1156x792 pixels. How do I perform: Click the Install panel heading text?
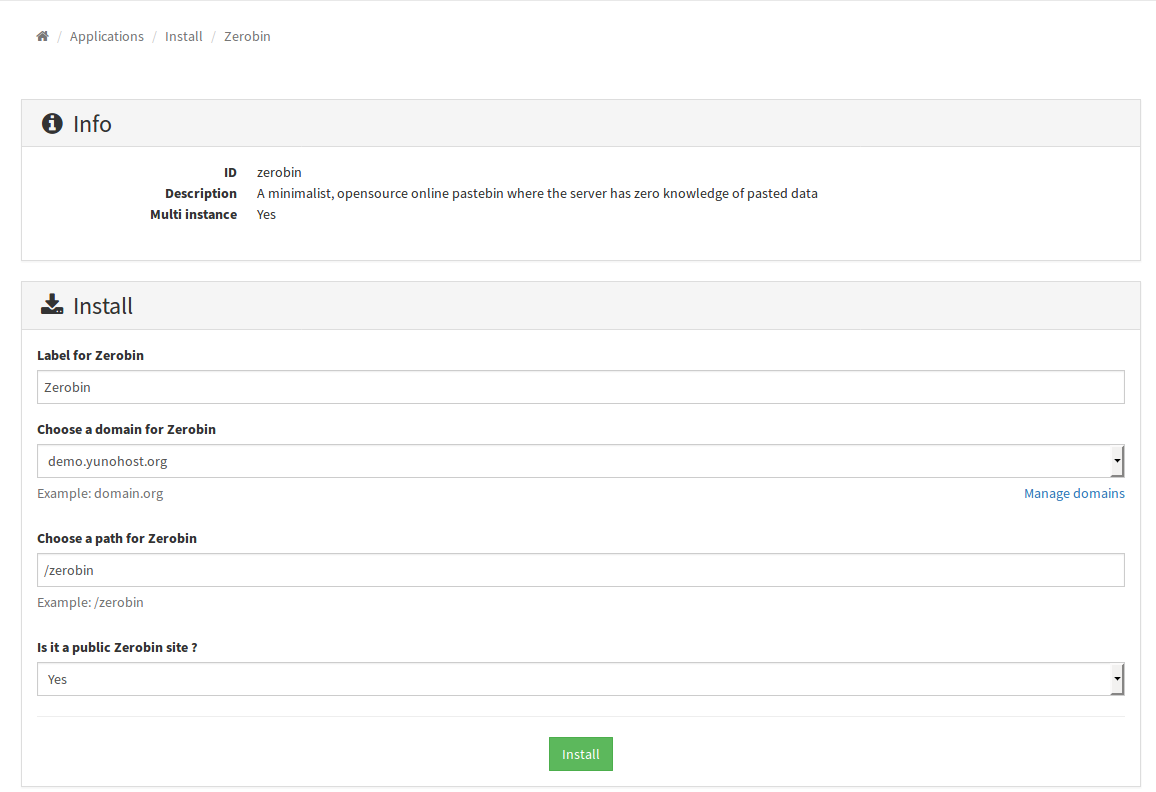(102, 306)
